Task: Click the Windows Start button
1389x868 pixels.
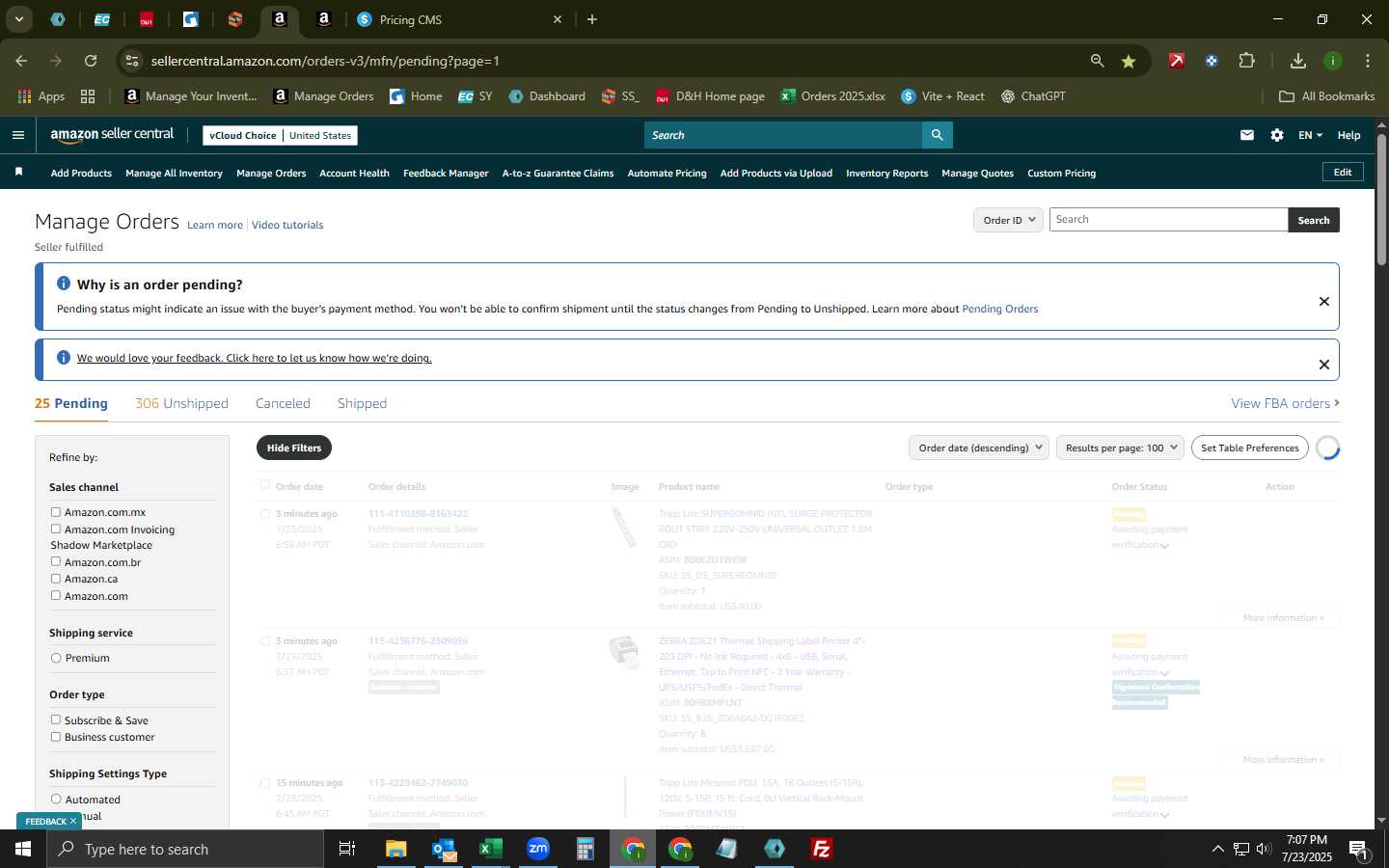Action: pyautogui.click(x=23, y=849)
